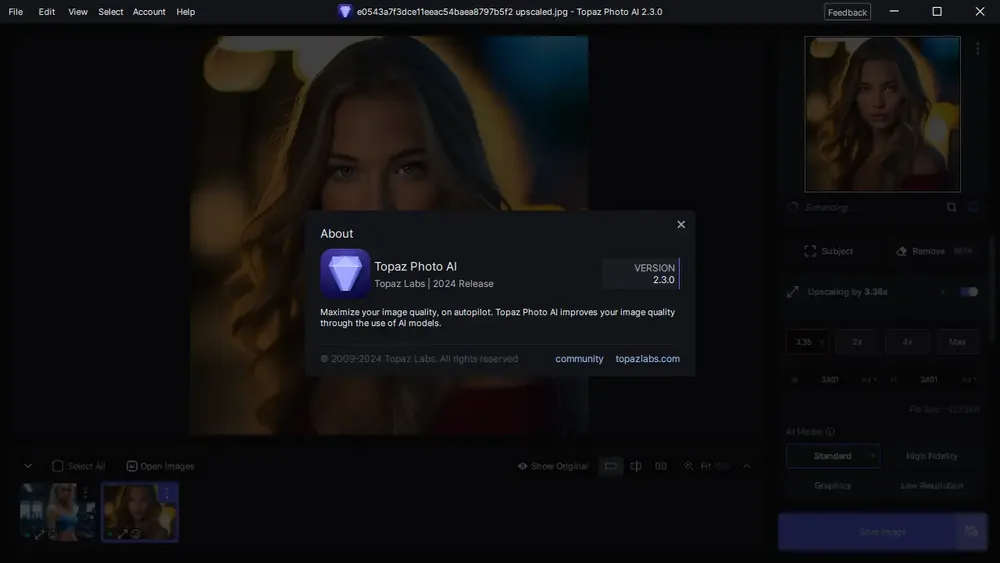Toggle the Upscaling switch

(969, 291)
